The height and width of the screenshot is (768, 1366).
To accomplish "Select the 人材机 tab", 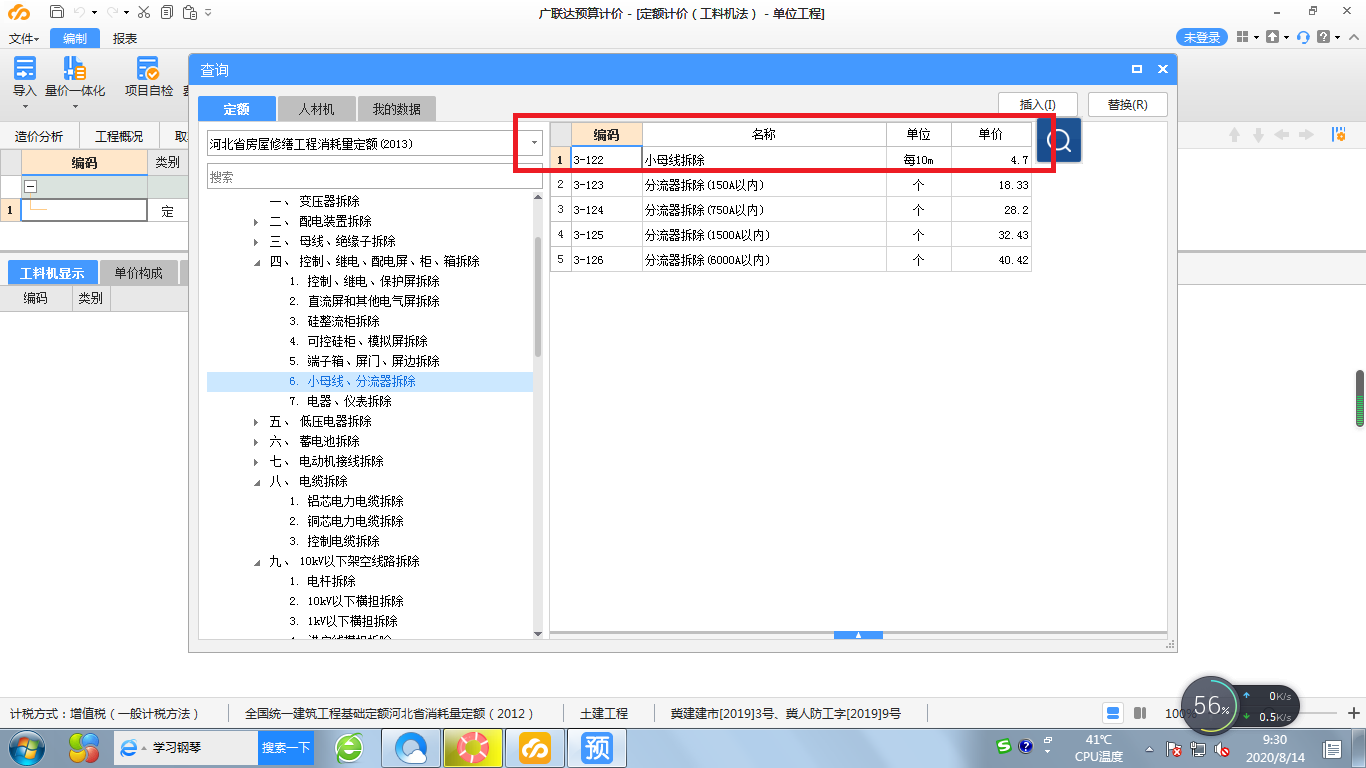I will pyautogui.click(x=316, y=109).
